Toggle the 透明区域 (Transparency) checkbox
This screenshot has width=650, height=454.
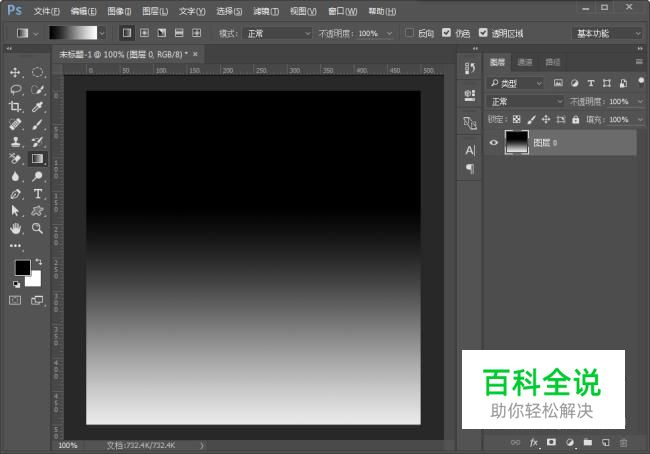[483, 33]
